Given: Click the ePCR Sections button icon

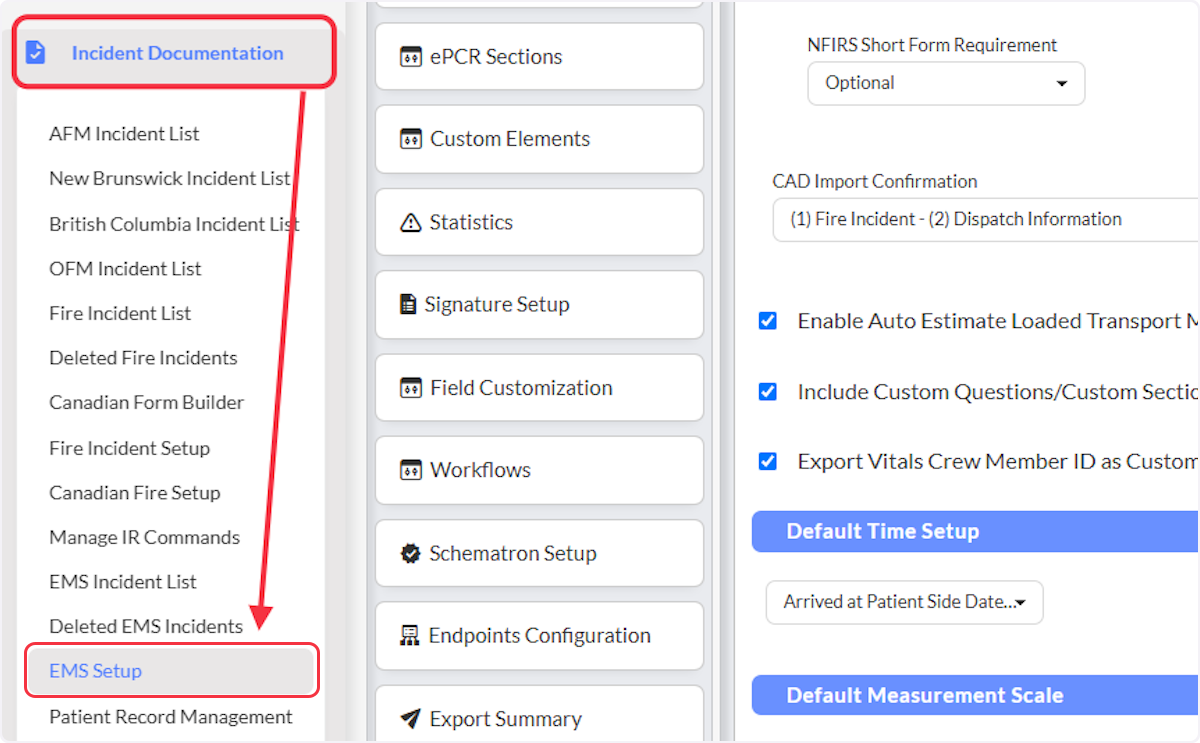Looking at the screenshot, I should (411, 57).
